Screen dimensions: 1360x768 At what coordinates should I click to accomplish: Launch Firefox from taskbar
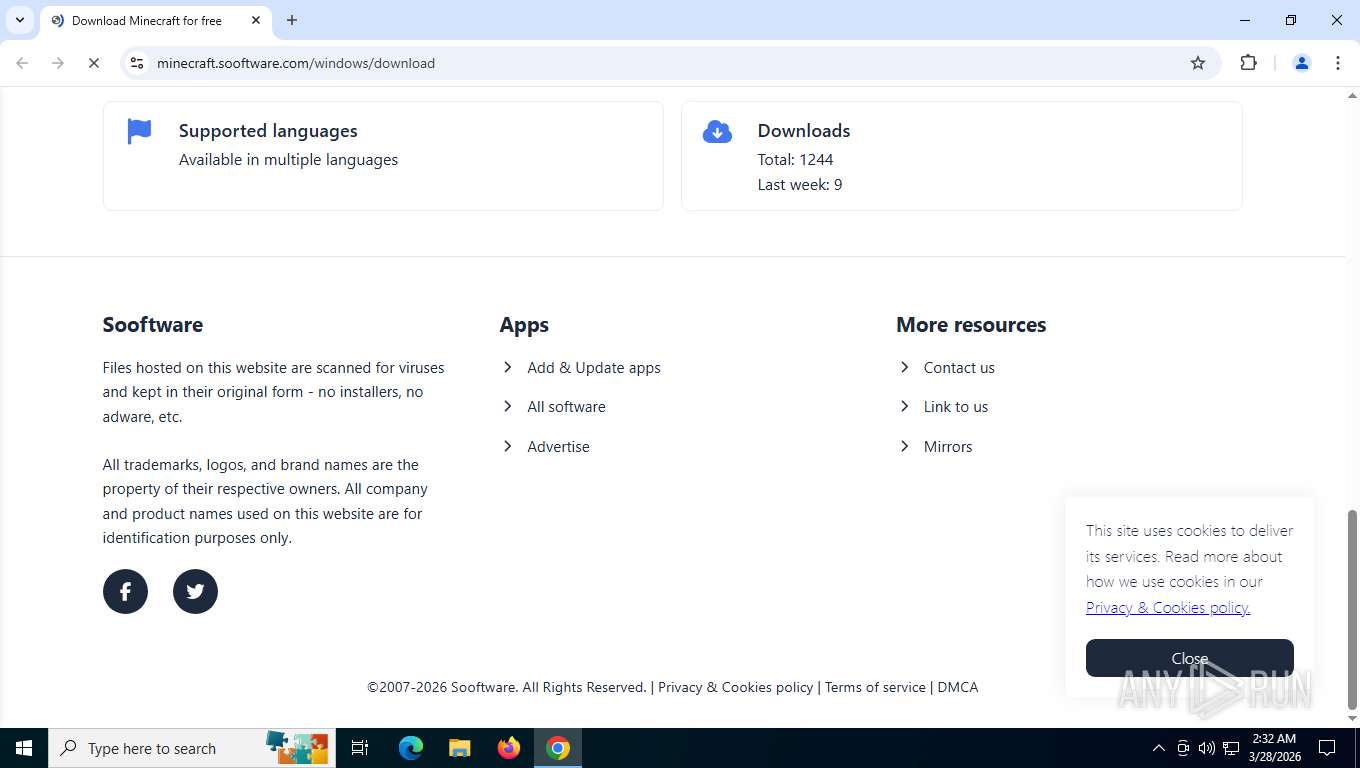[509, 748]
